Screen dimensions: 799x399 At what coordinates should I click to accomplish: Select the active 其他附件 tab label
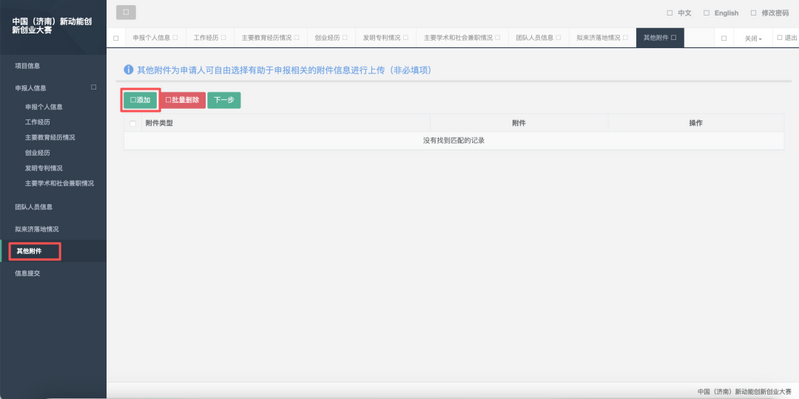[x=656, y=38]
